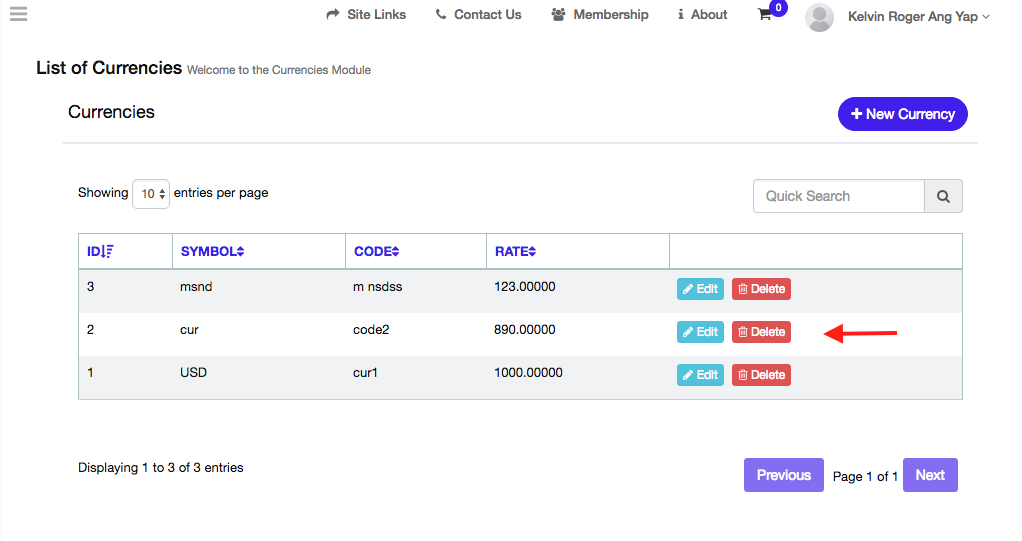Expand Kelvin Roger Ang Yap user menu
The image size is (1022, 541).
pos(918,16)
